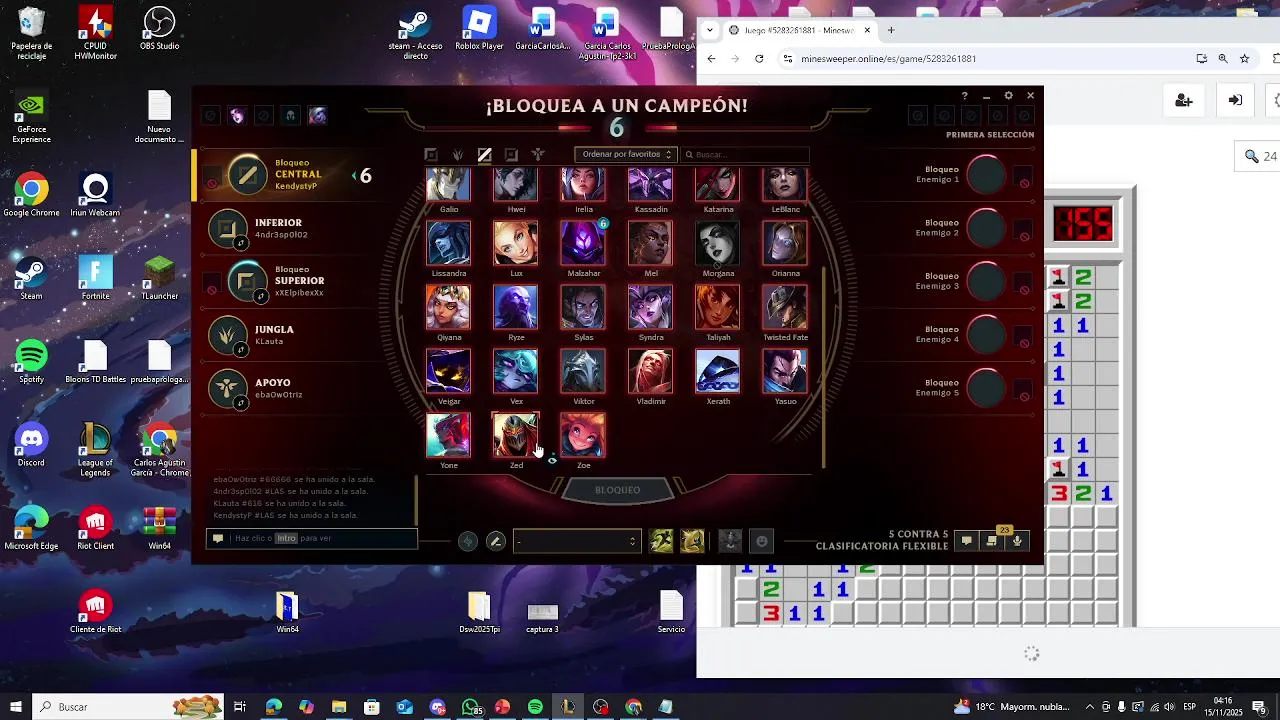Open Spotify from the taskbar

pyautogui.click(x=535, y=707)
